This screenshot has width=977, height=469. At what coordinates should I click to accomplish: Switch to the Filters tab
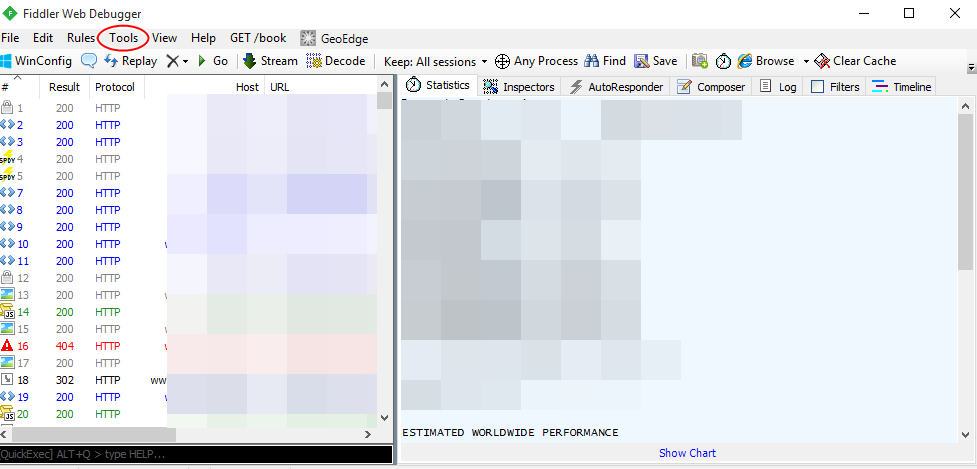(x=835, y=87)
